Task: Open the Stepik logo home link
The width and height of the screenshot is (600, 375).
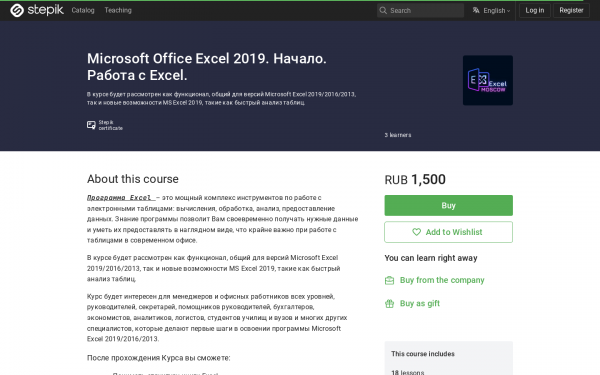Action: coord(37,10)
